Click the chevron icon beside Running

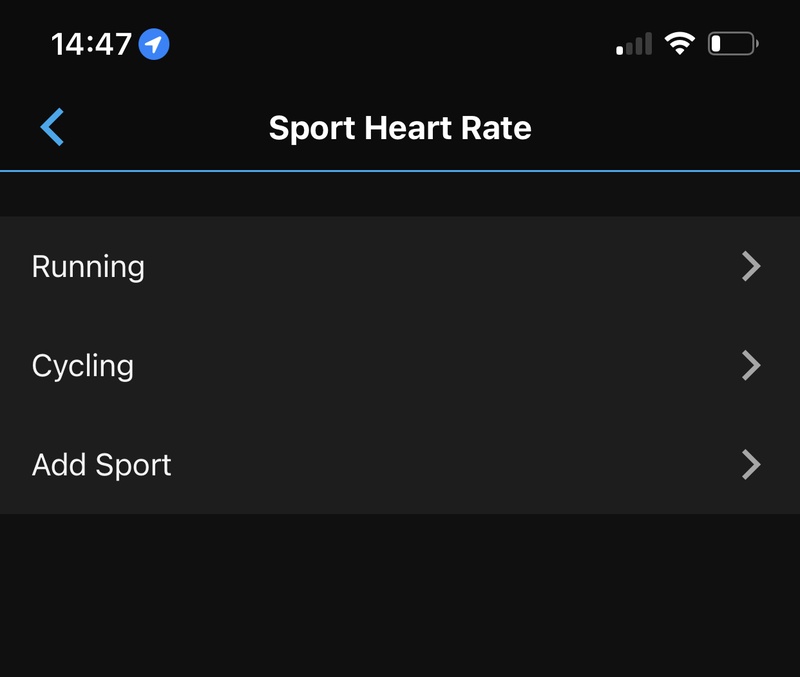751,266
